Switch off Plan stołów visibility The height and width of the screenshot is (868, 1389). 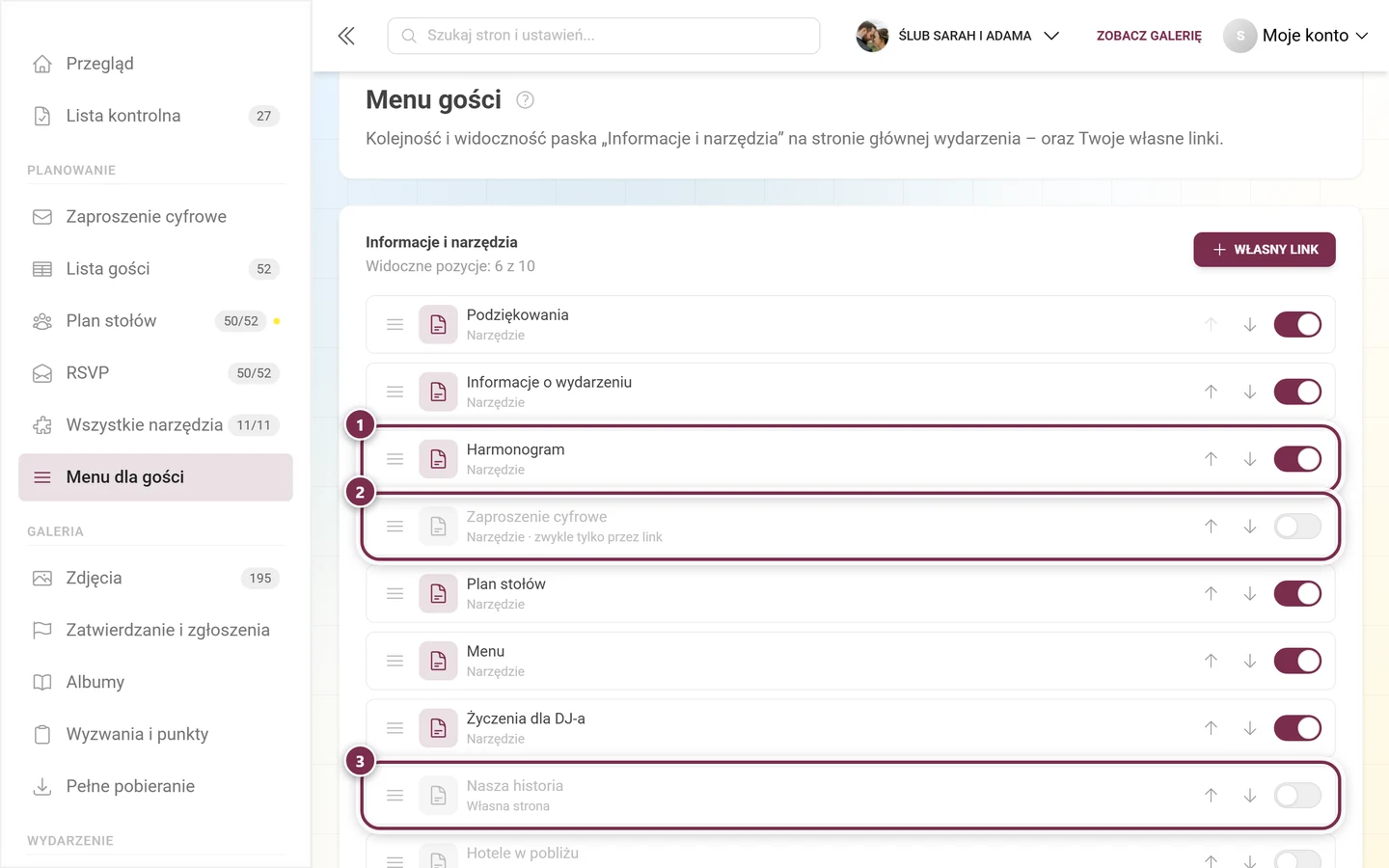pos(1297,594)
